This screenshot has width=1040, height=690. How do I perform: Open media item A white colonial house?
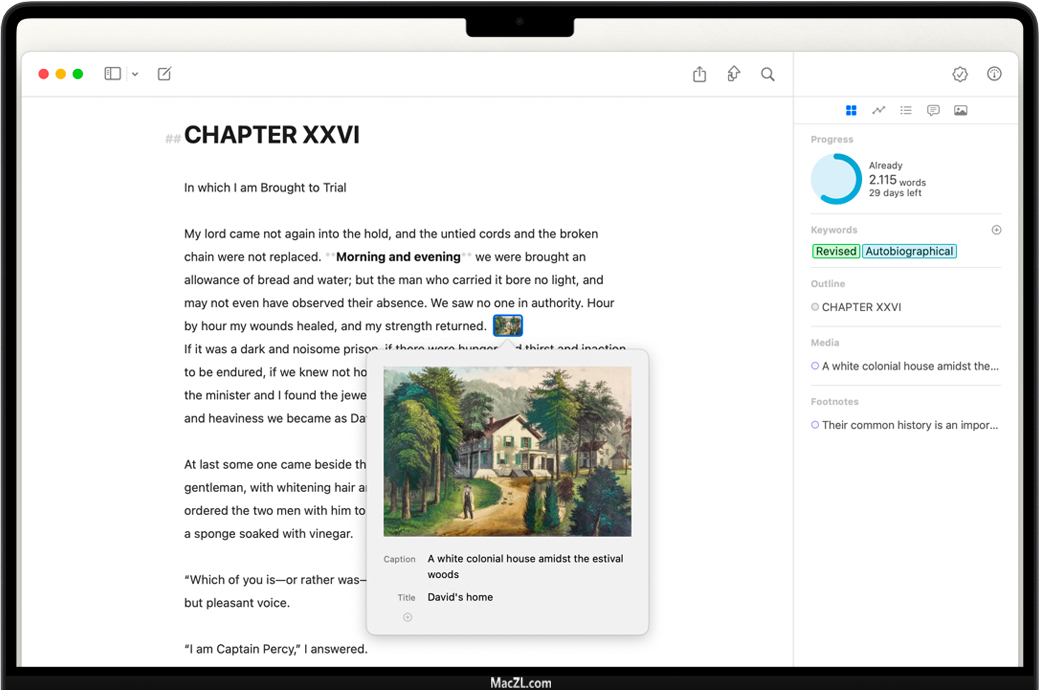pyautogui.click(x=905, y=366)
